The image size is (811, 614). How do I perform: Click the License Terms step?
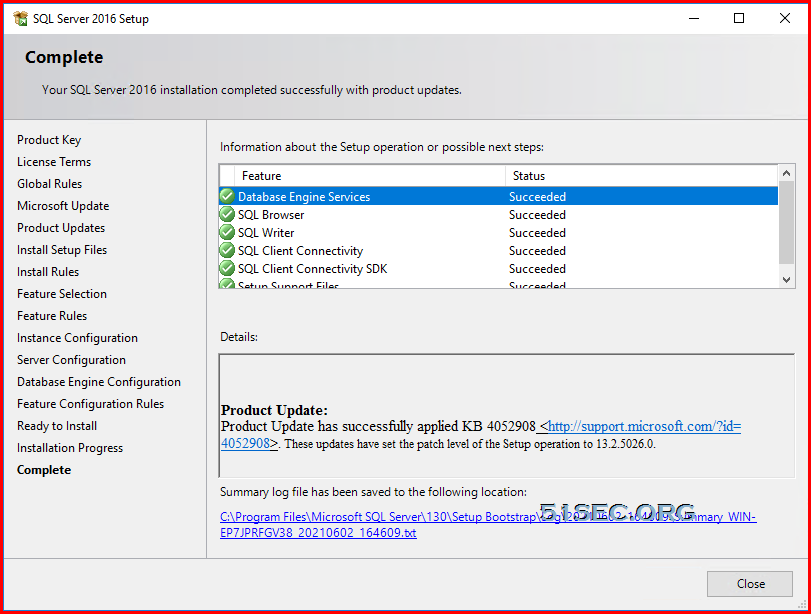(x=54, y=162)
